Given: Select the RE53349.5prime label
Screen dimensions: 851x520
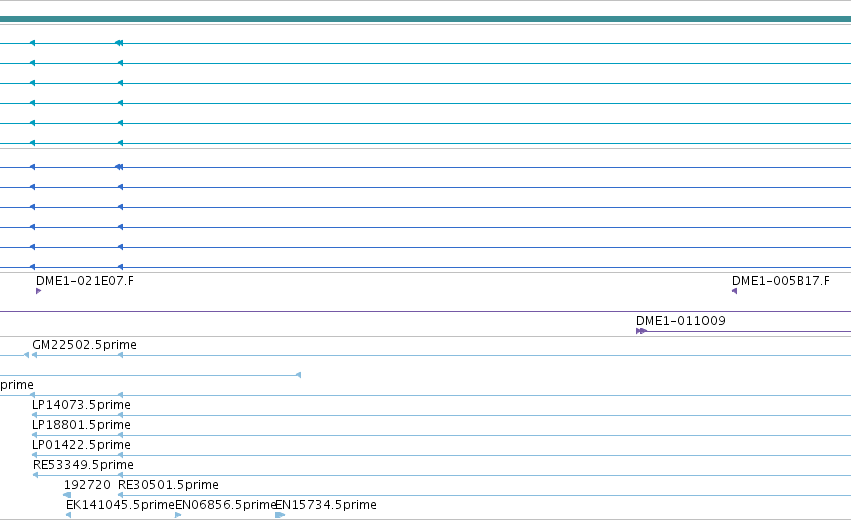Looking at the screenshot, I should click(83, 465).
